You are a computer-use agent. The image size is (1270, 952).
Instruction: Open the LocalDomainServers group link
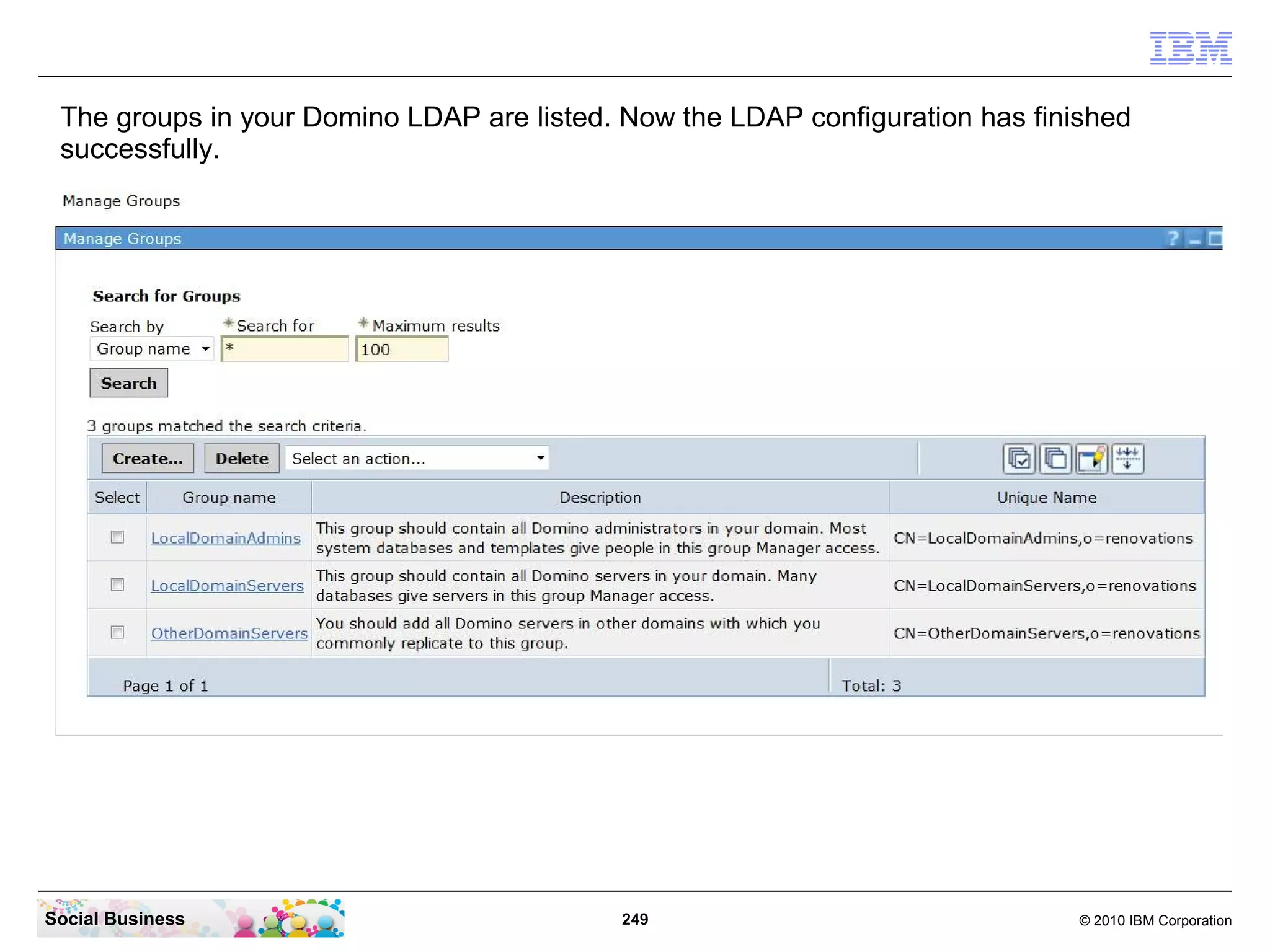(228, 586)
